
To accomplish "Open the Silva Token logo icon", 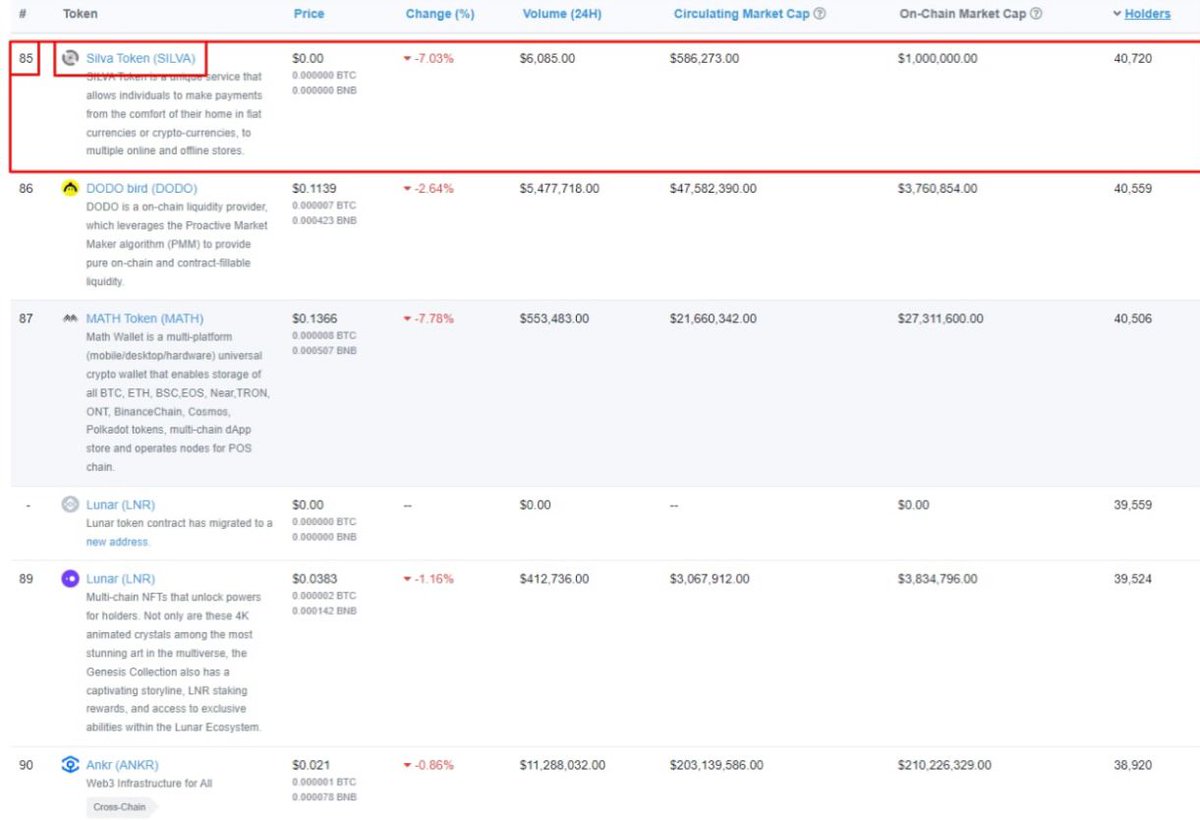I will [70, 58].
